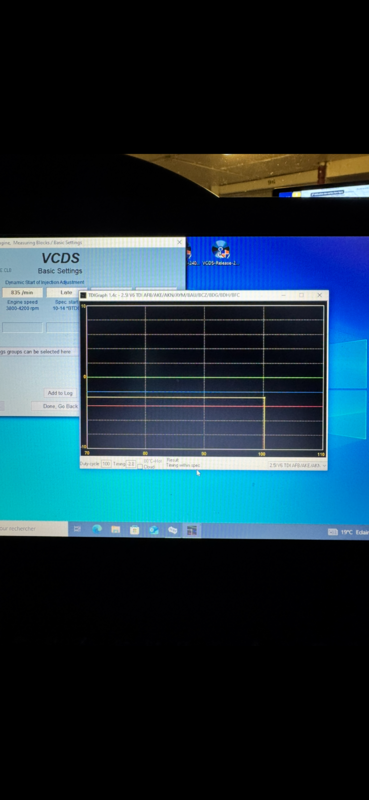
Task: Click the TDIGraph title bar app icon
Action: pos(84,295)
